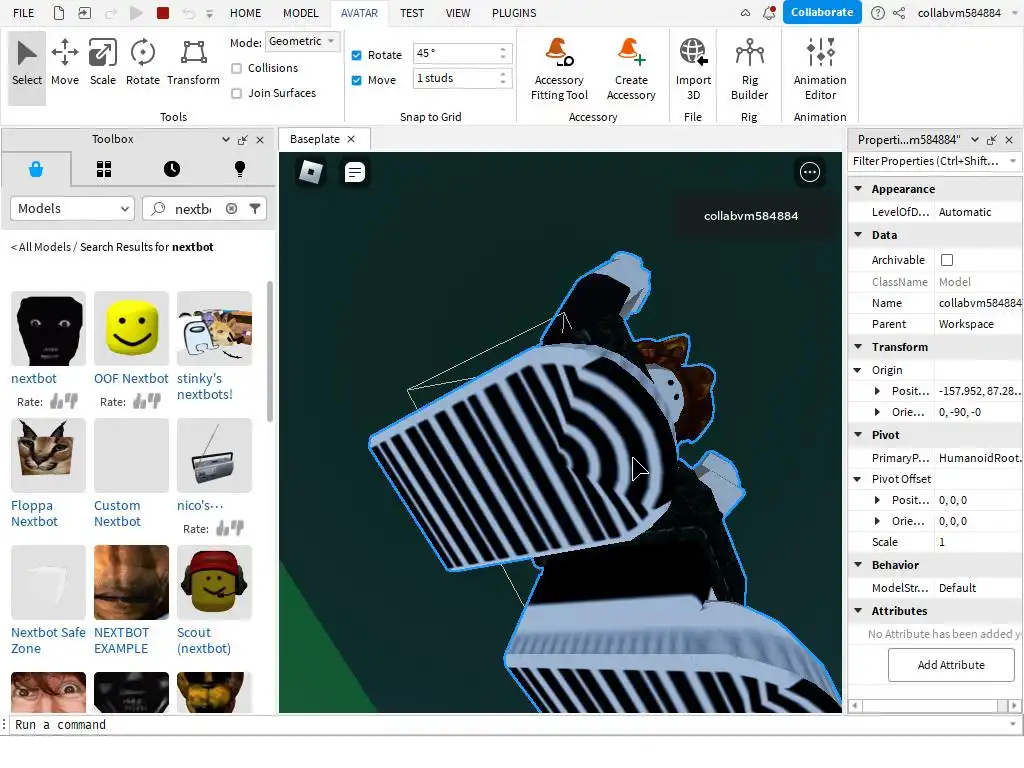
Task: Collapse the Data section
Action: pos(858,234)
